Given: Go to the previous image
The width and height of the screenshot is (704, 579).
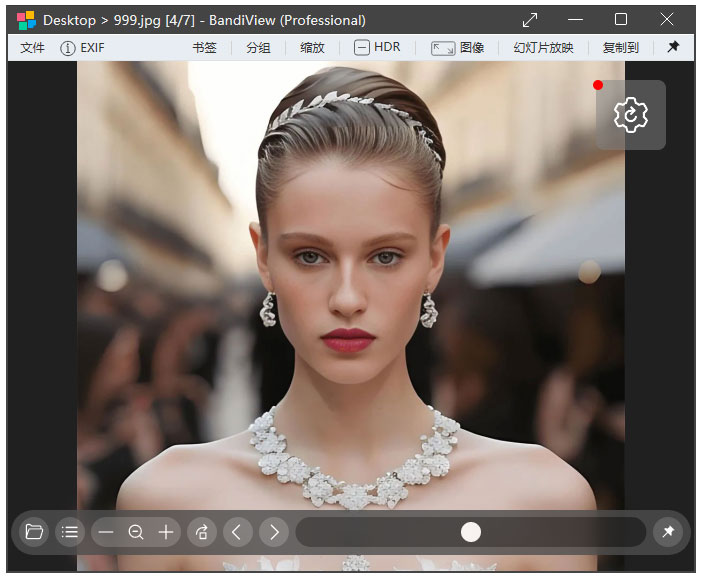Looking at the screenshot, I should click(238, 532).
